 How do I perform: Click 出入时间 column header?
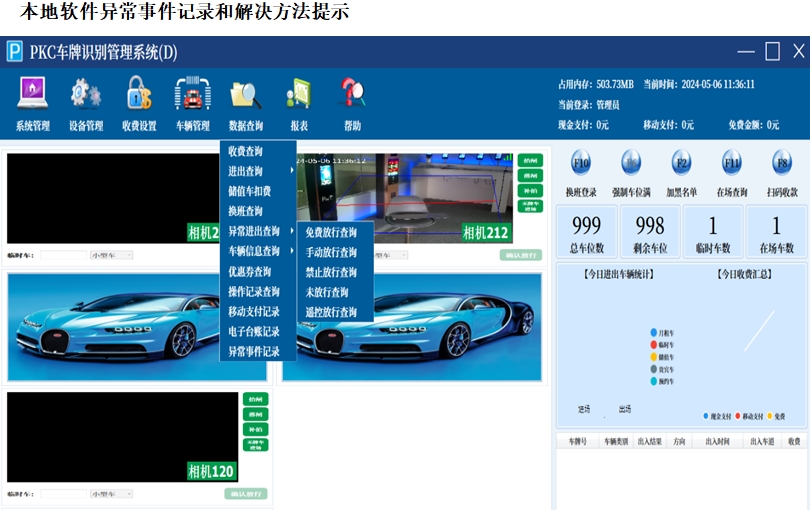[718, 441]
